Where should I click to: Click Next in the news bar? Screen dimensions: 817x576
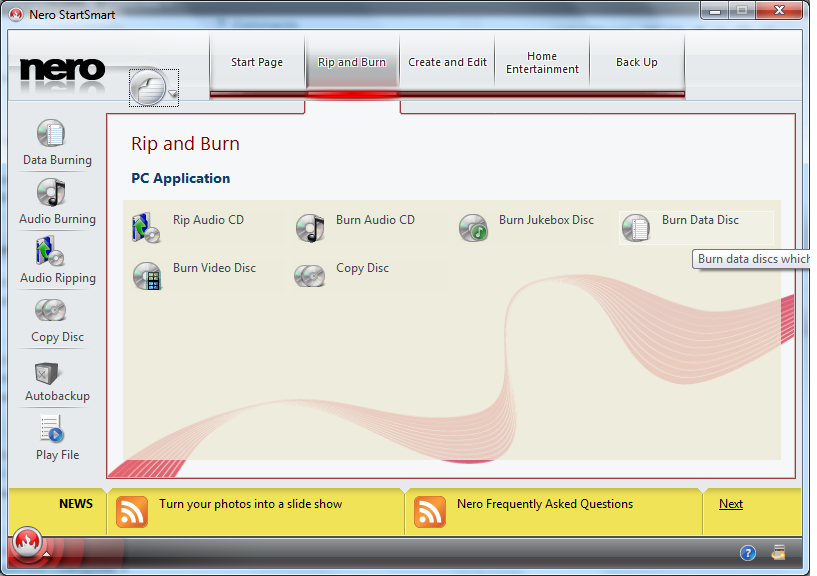click(731, 504)
